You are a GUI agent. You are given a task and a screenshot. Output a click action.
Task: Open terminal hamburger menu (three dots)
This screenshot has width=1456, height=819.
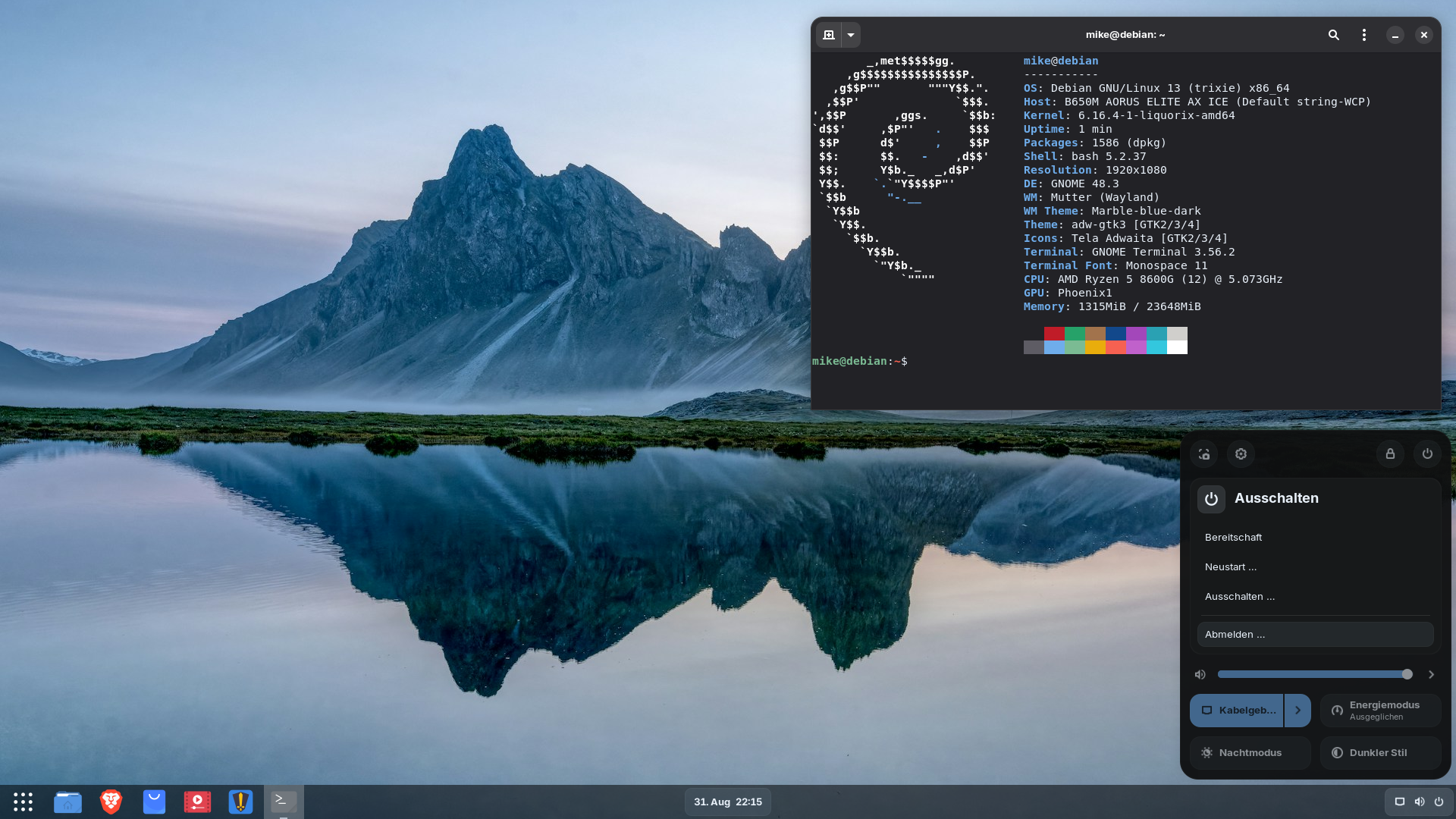pos(1363,35)
